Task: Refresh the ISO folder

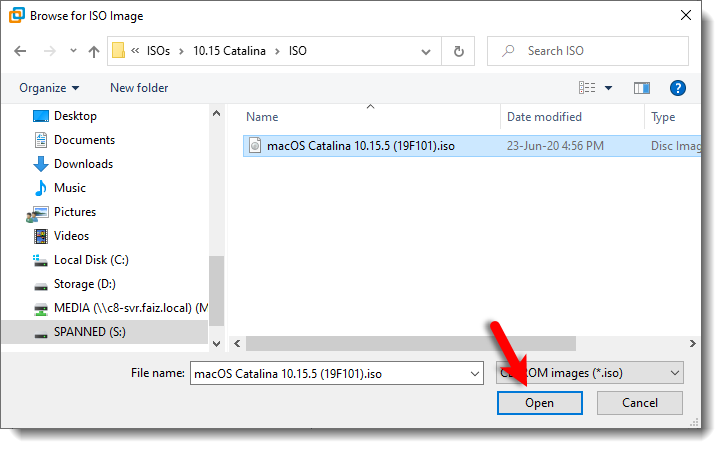Action: pos(458,51)
